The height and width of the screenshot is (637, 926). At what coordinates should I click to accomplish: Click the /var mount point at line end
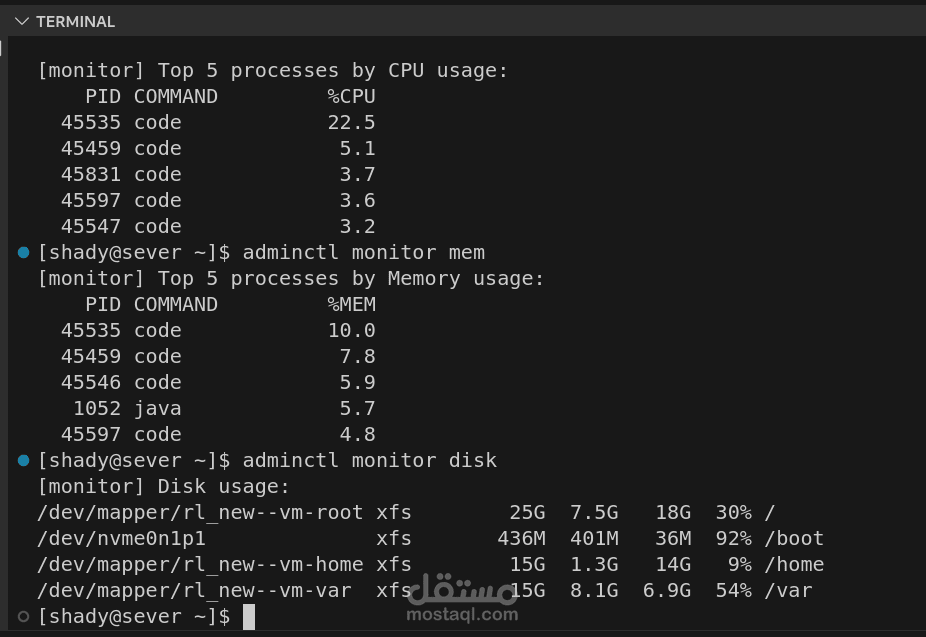pos(788,590)
